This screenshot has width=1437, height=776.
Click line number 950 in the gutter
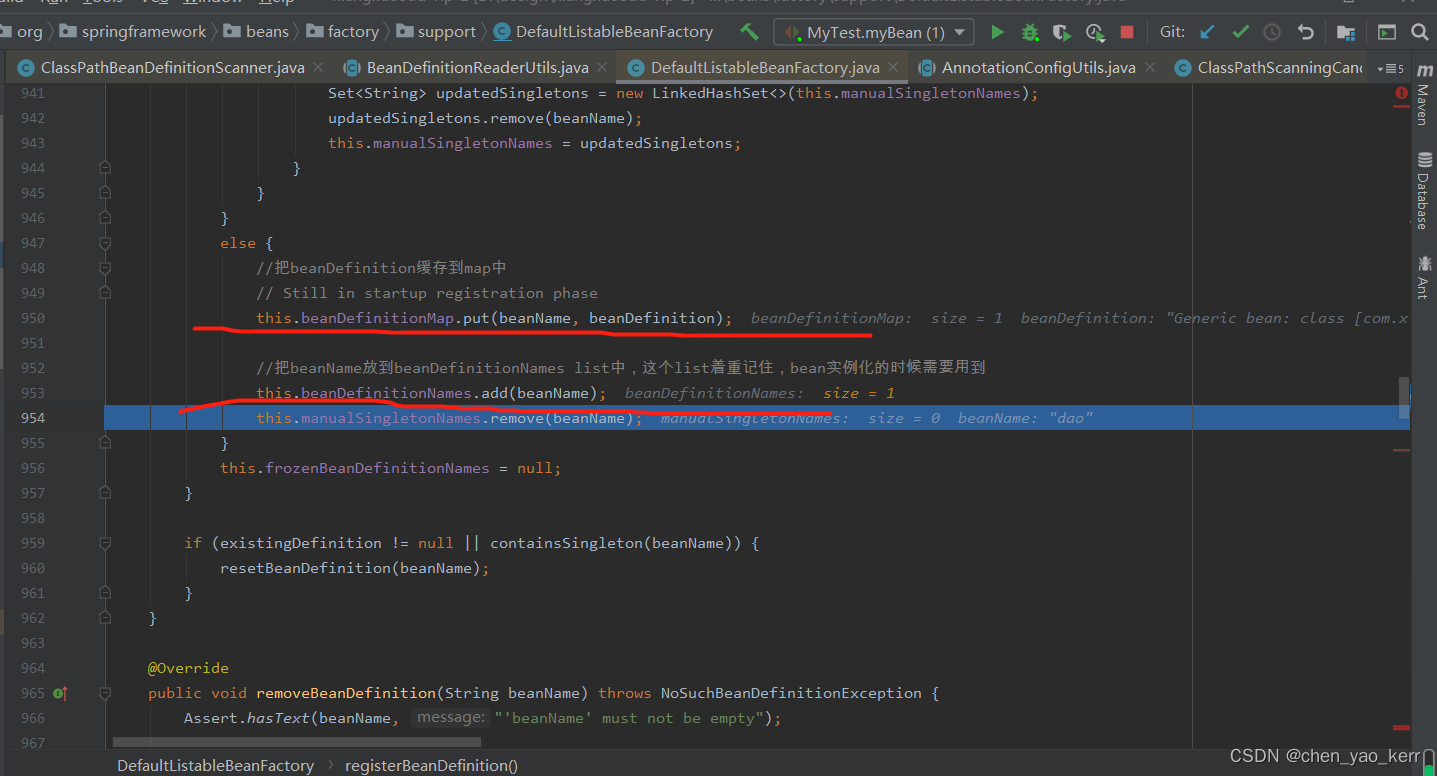(33, 318)
